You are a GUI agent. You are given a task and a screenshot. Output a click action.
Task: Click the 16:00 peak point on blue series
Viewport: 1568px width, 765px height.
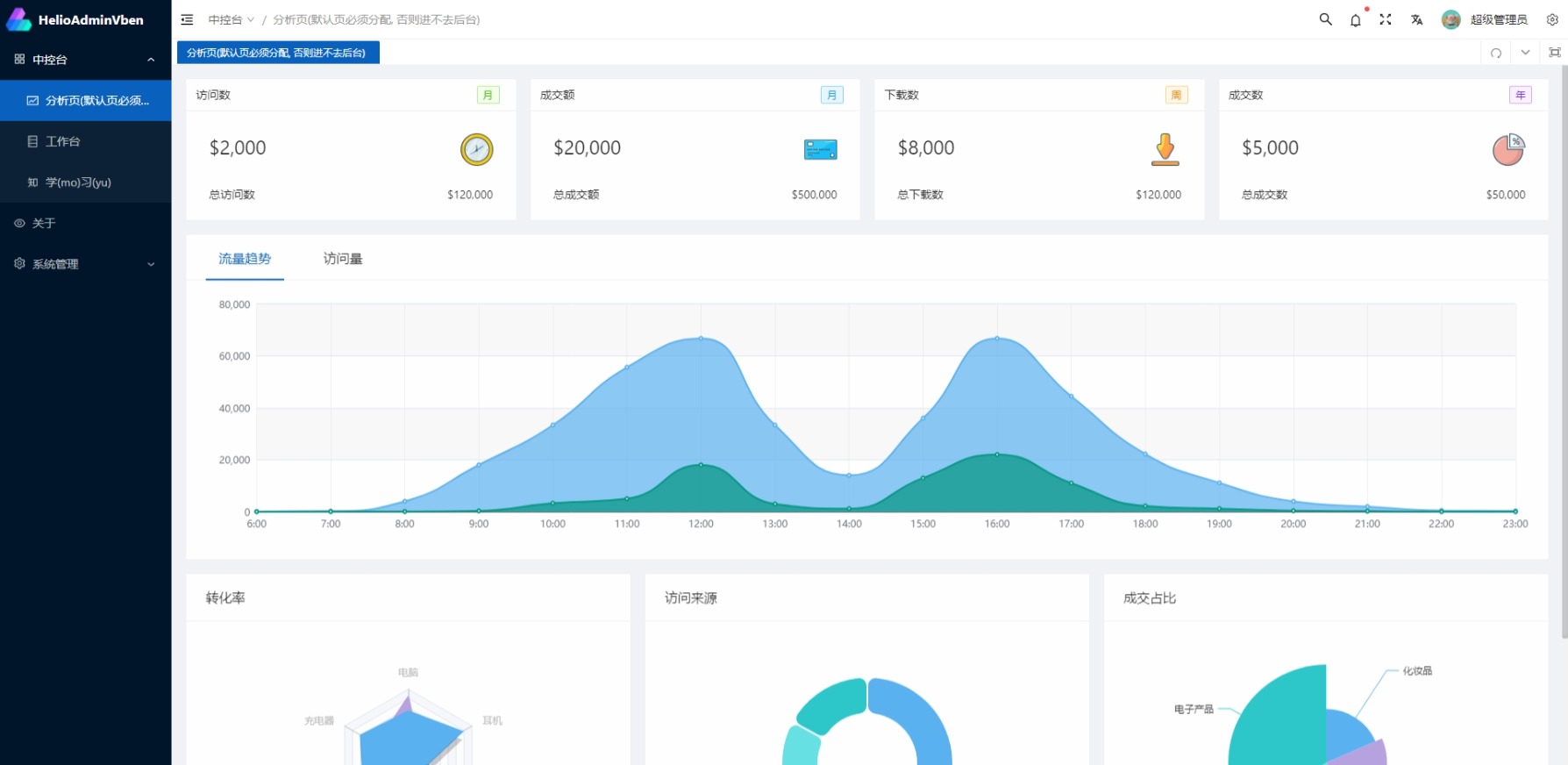point(997,338)
